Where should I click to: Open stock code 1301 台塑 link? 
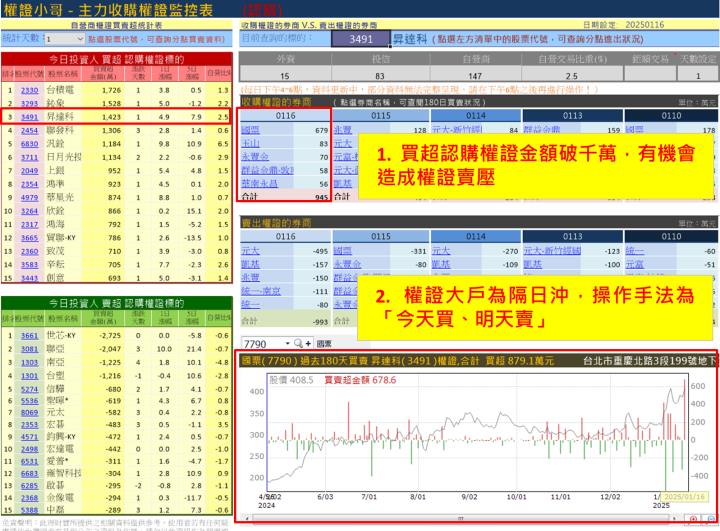pos(29,375)
